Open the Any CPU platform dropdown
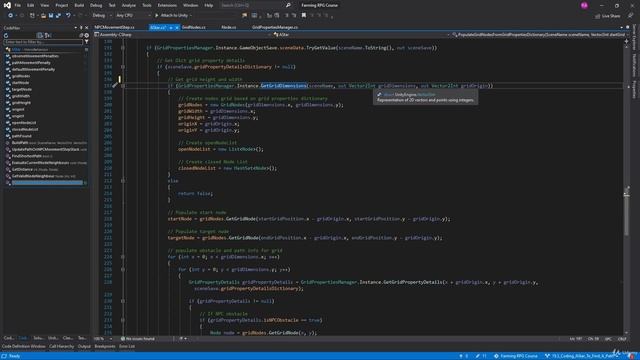640x360 pixels. 133,16
